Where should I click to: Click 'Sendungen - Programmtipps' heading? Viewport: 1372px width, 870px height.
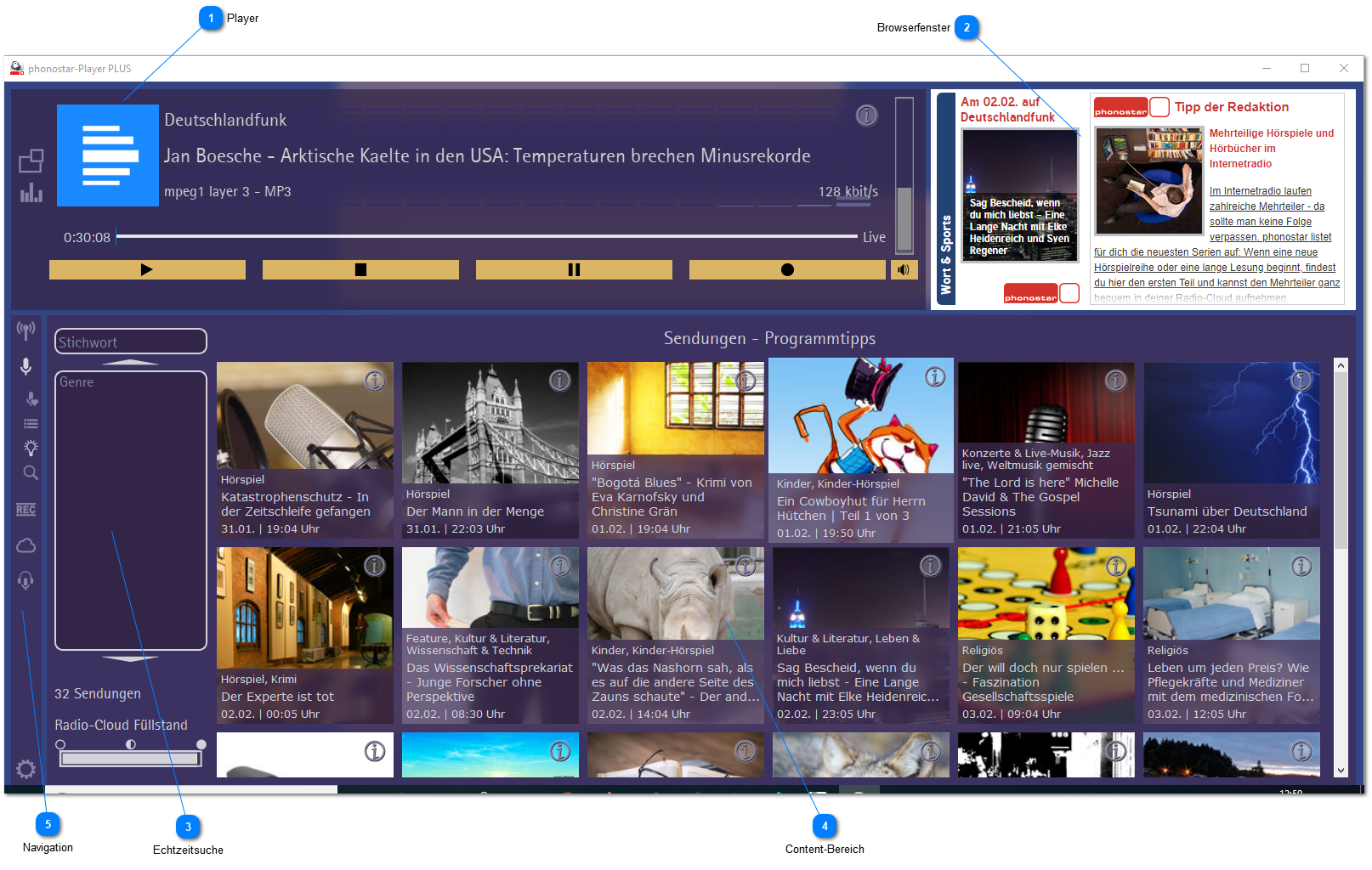pyautogui.click(x=769, y=338)
